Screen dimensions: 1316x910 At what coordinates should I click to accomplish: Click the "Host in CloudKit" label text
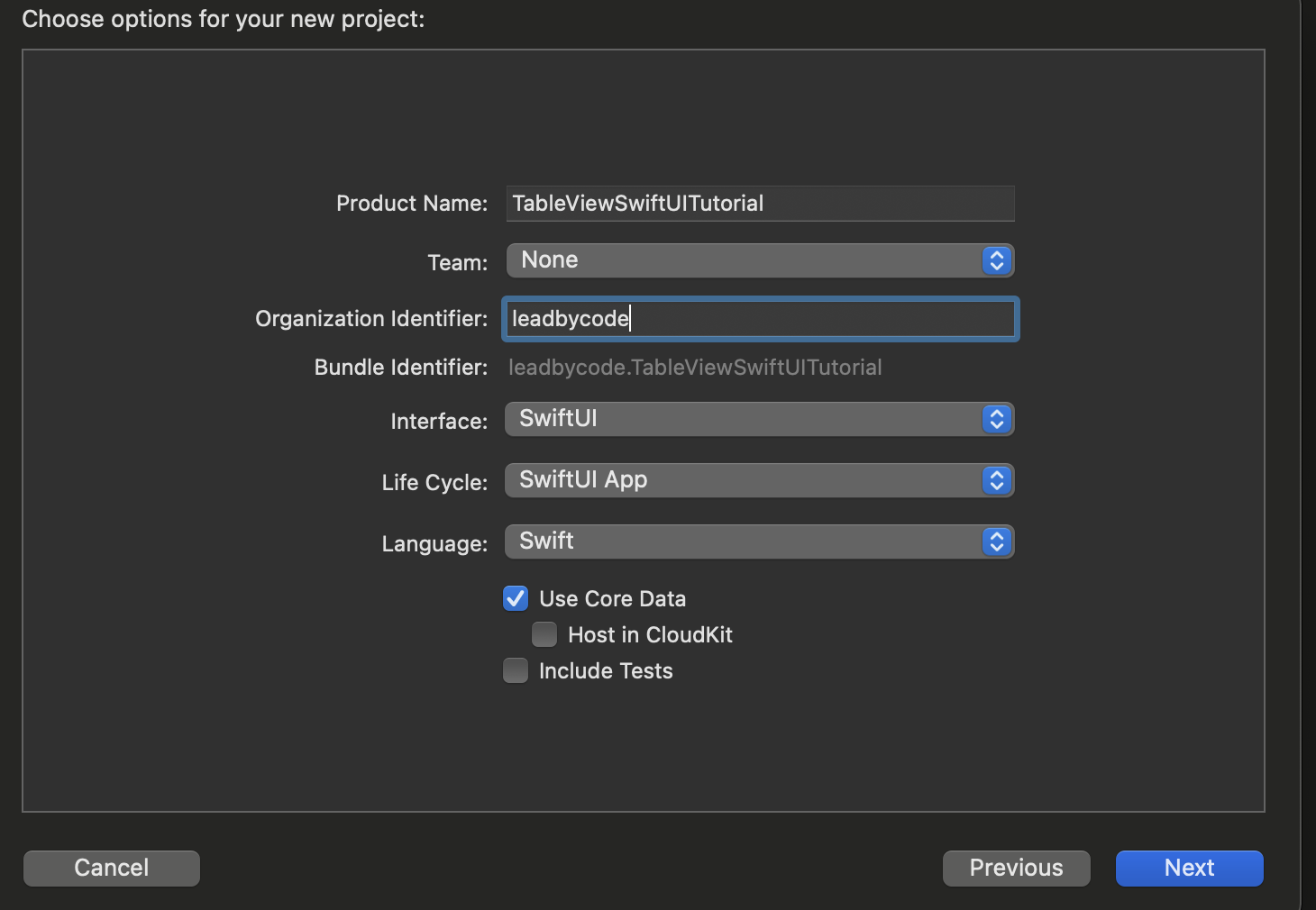(650, 635)
